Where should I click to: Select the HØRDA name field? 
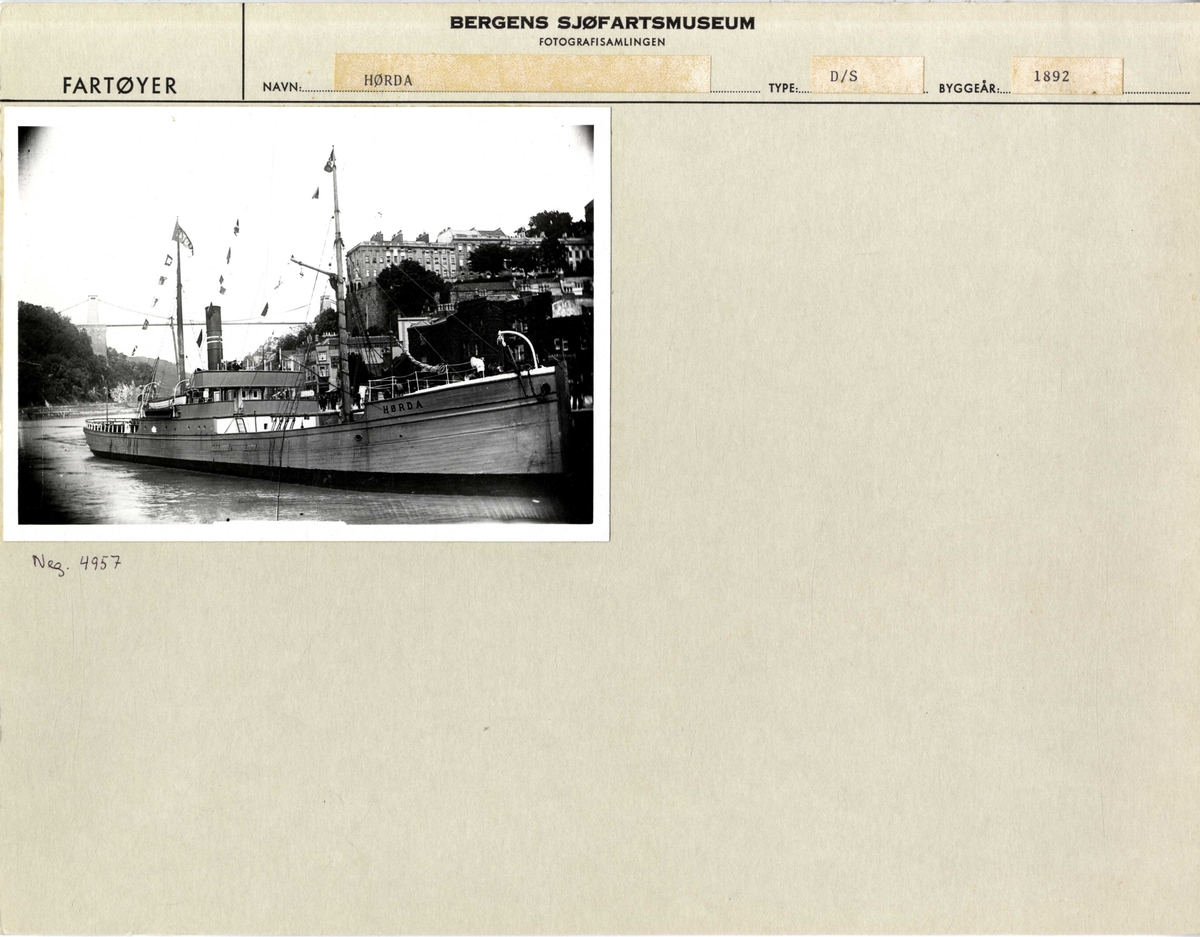(x=522, y=75)
